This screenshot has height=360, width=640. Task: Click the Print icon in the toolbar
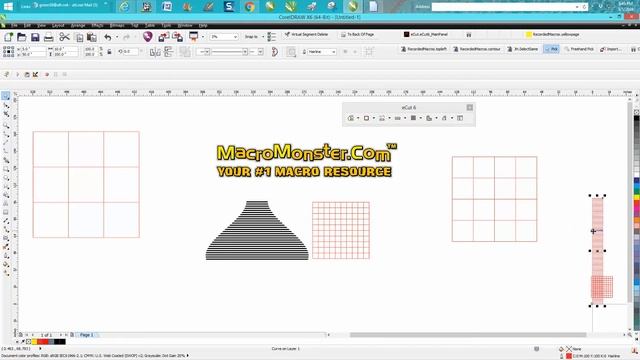[49, 37]
